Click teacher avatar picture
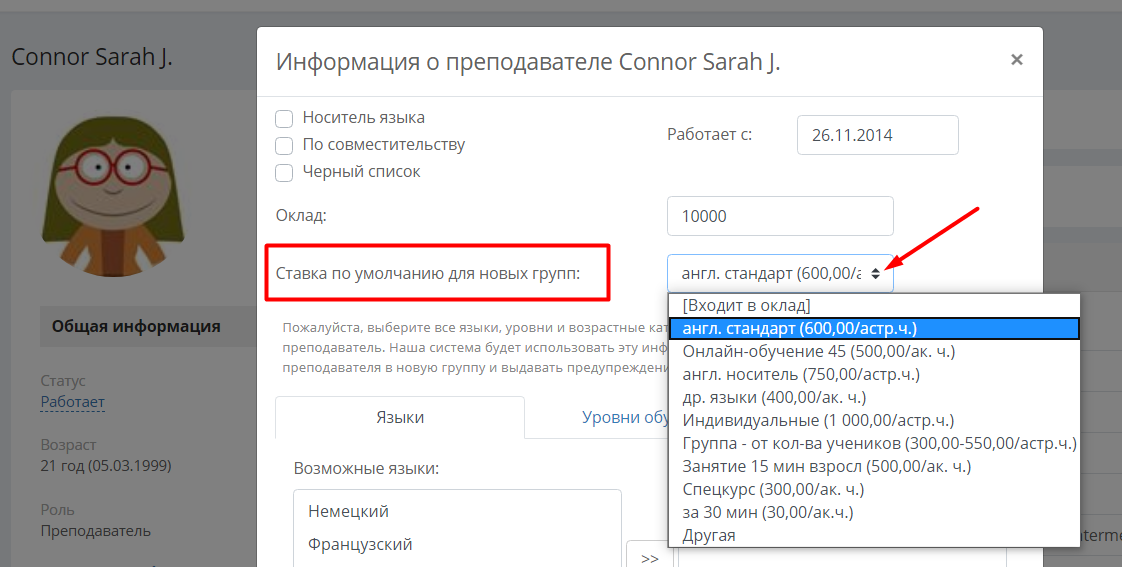Image resolution: width=1122 pixels, height=567 pixels. (114, 197)
